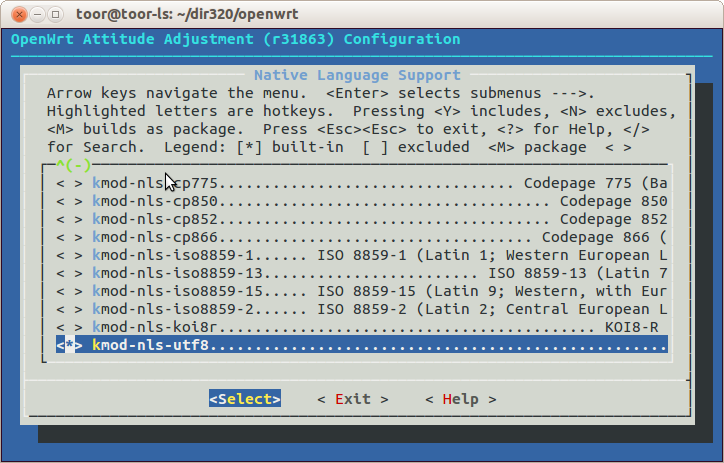
Task: Click the kmod-nls-cp866 package name
Action: click(x=155, y=237)
